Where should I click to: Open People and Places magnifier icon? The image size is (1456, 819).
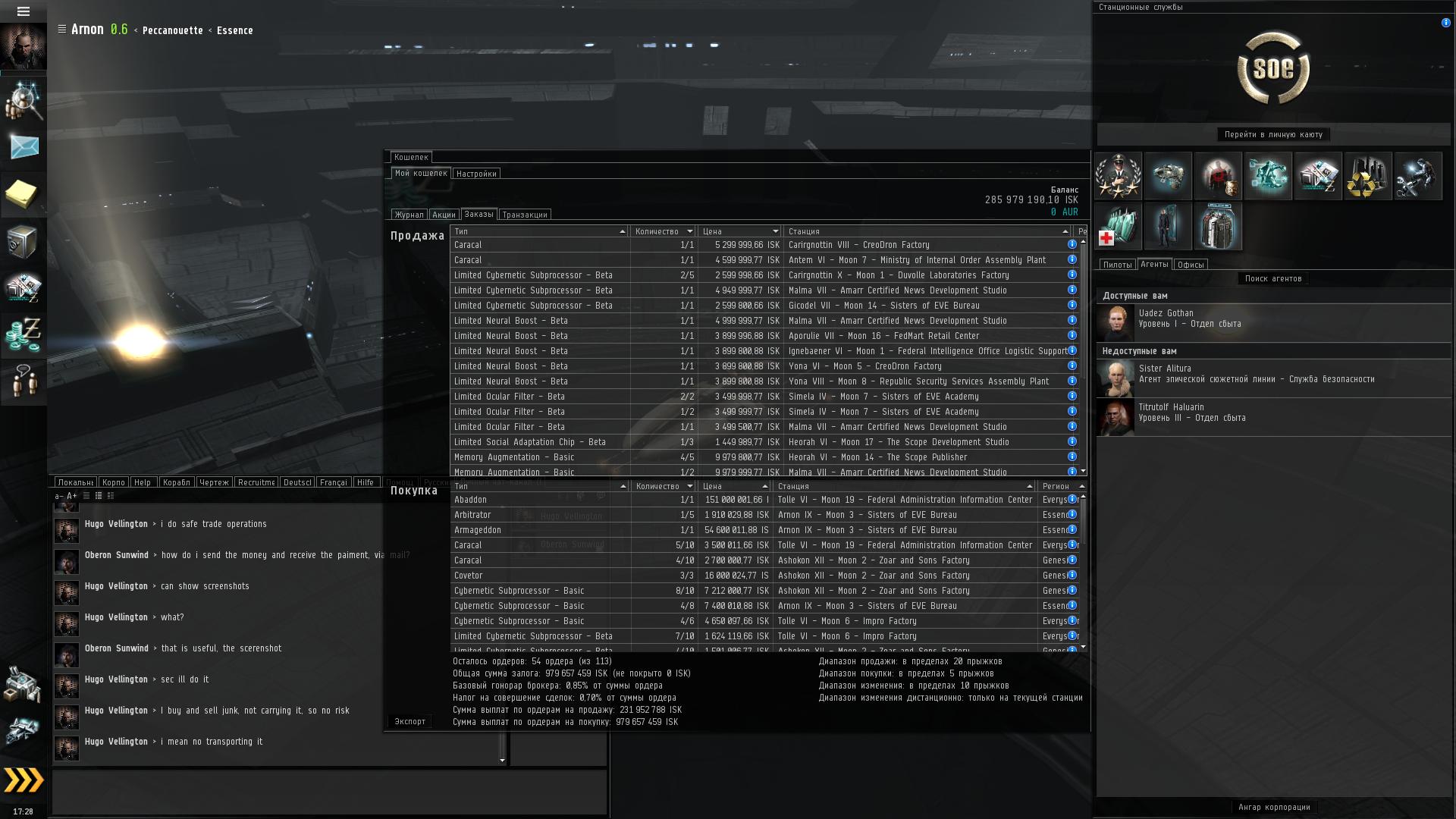tap(23, 100)
